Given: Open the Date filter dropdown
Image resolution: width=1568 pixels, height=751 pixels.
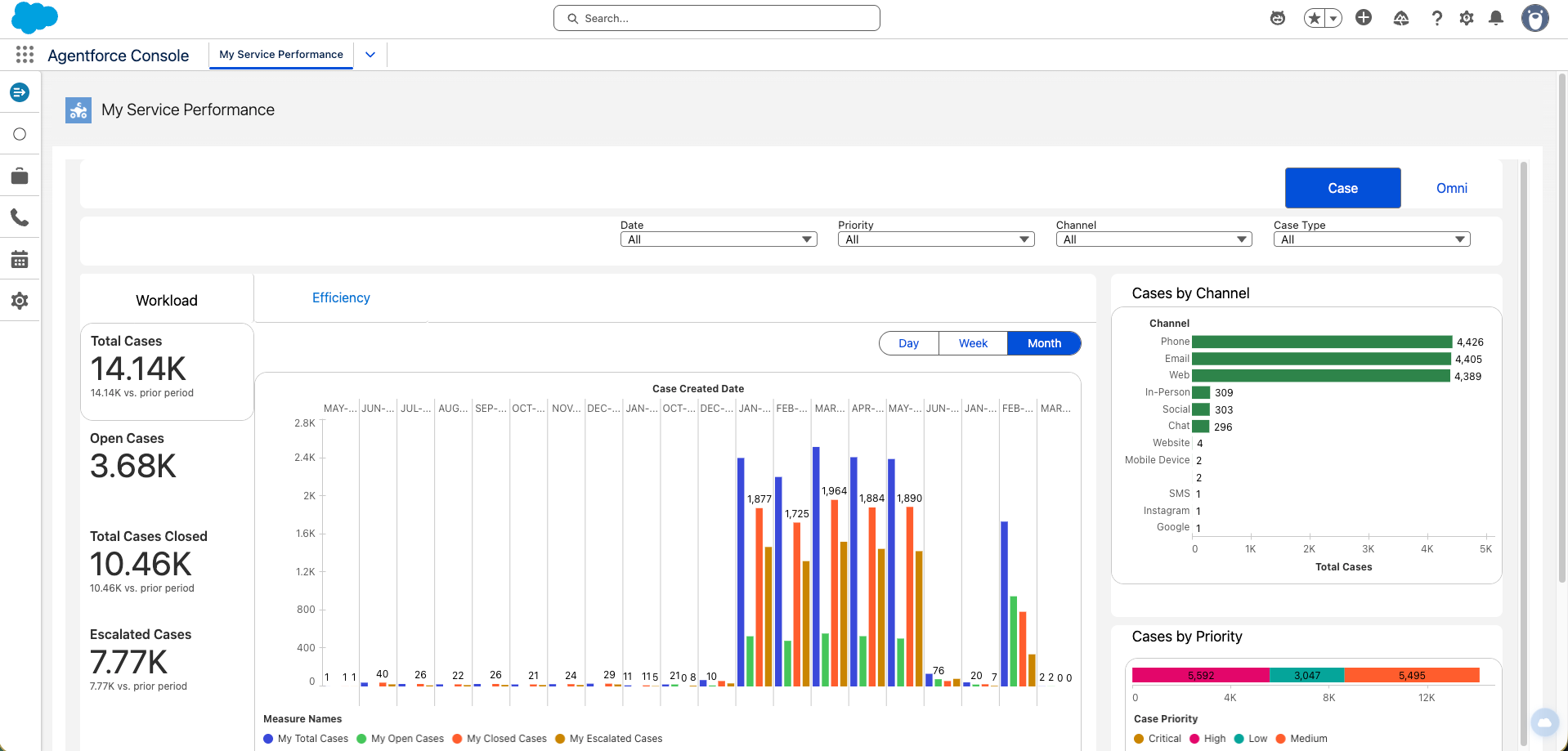Looking at the screenshot, I should click(x=719, y=239).
